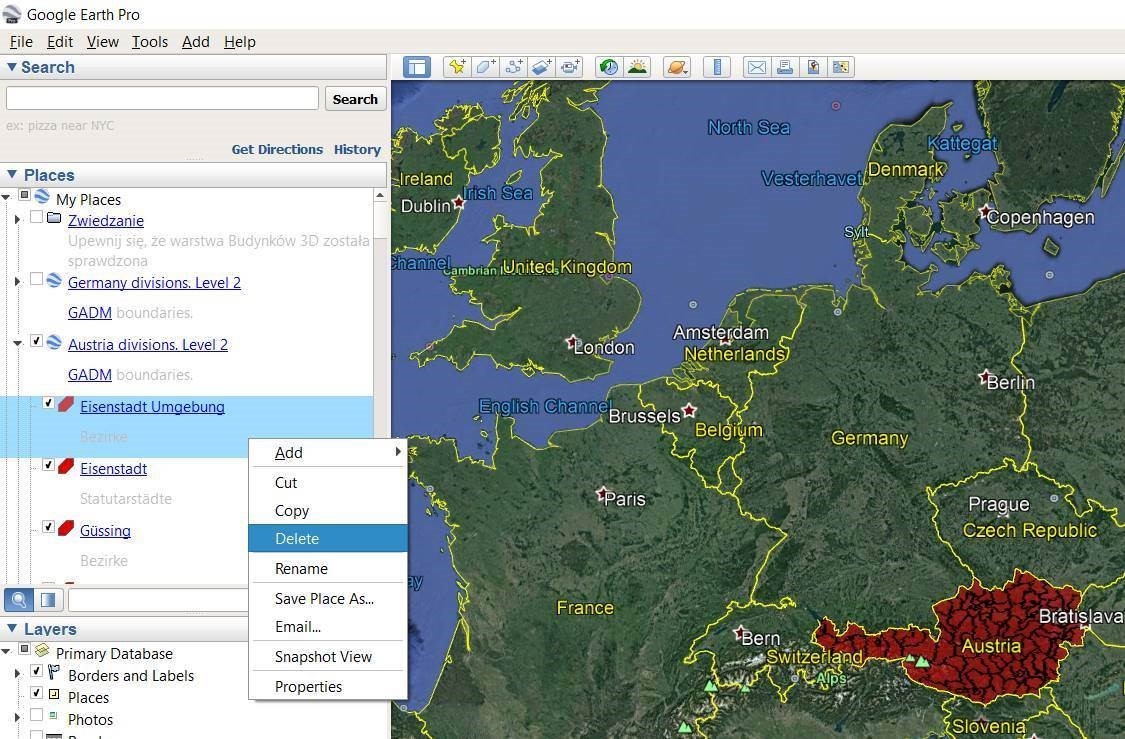View in Google Maps toolbar icon

coord(841,67)
